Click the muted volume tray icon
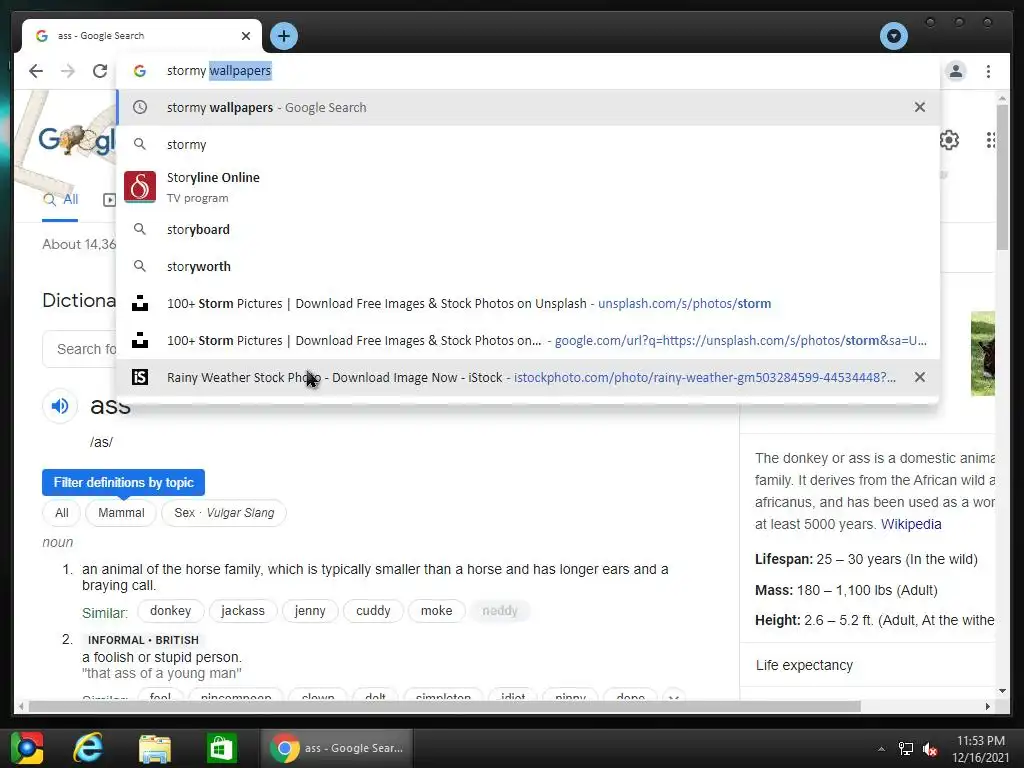The height and width of the screenshot is (768, 1024). point(930,749)
